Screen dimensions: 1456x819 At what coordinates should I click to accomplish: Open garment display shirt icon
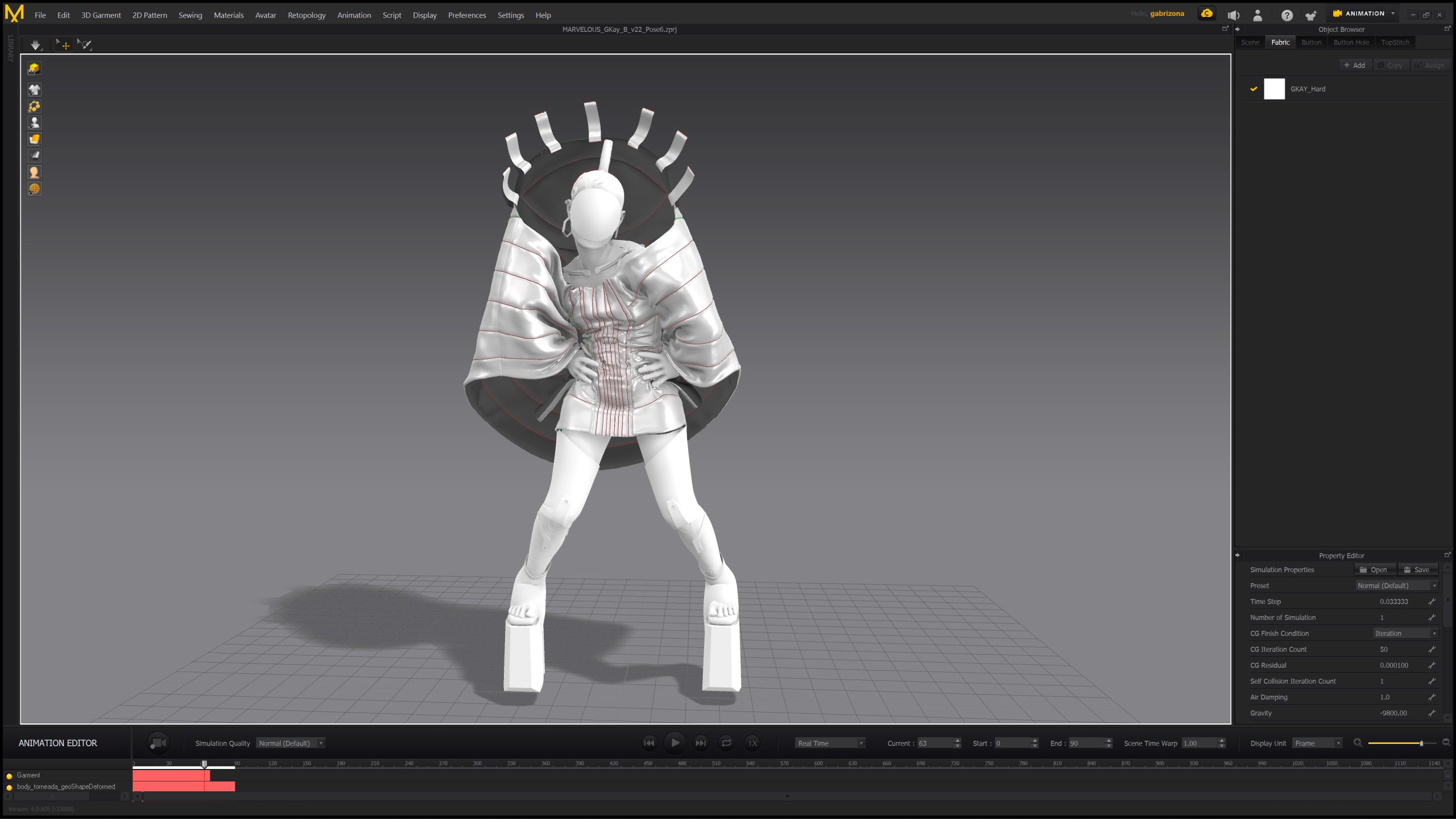click(34, 89)
